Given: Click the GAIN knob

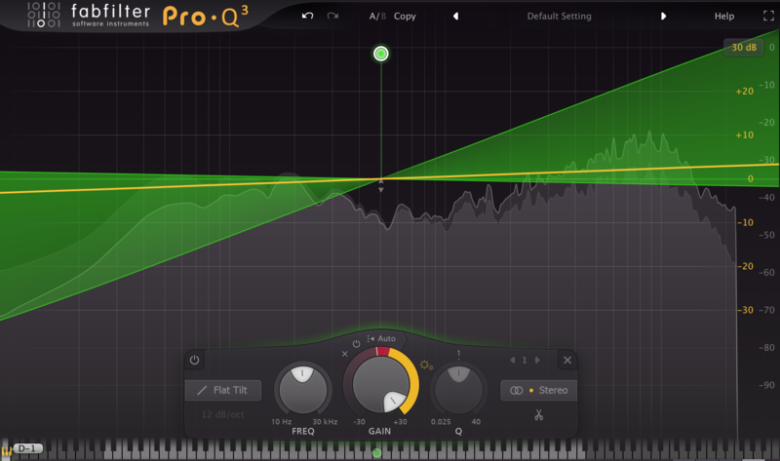Looking at the screenshot, I should click(380, 384).
